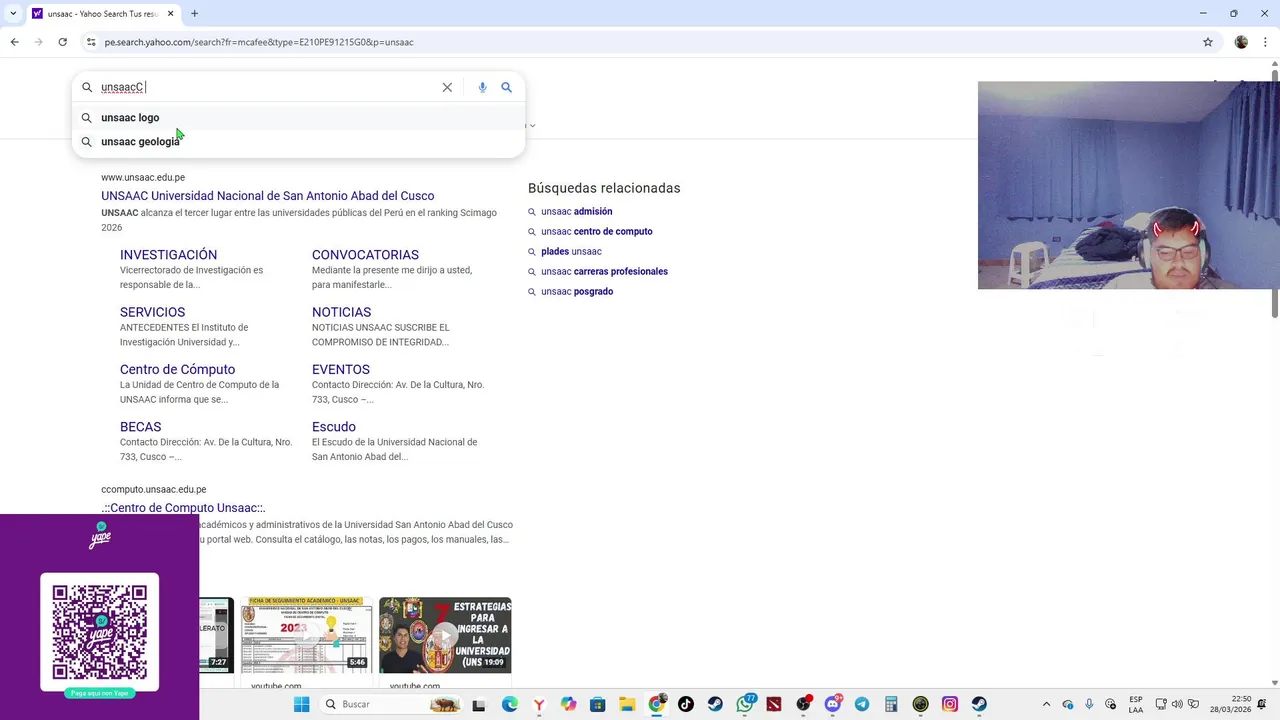
Task: Select the Yahoo Search browser tab
Action: point(103,14)
